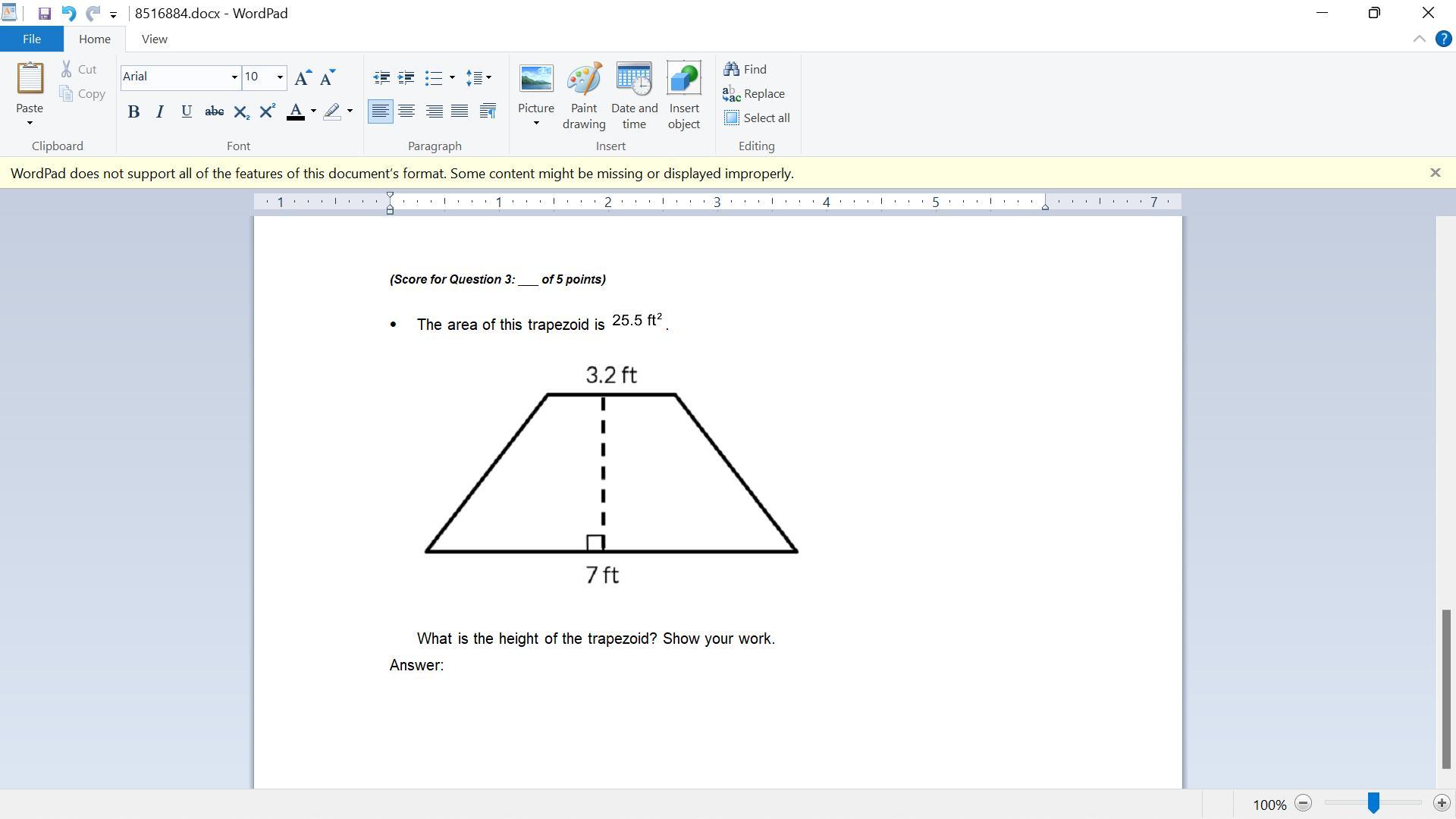Image resolution: width=1456 pixels, height=819 pixels.
Task: Open the File menu
Action: pyautogui.click(x=32, y=39)
